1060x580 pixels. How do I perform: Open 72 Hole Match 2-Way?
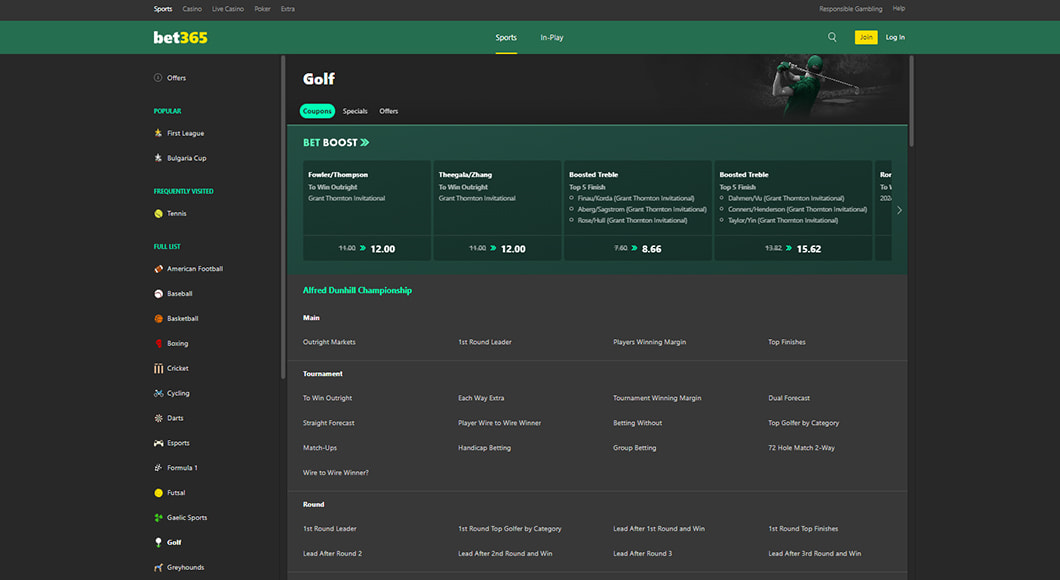click(802, 448)
